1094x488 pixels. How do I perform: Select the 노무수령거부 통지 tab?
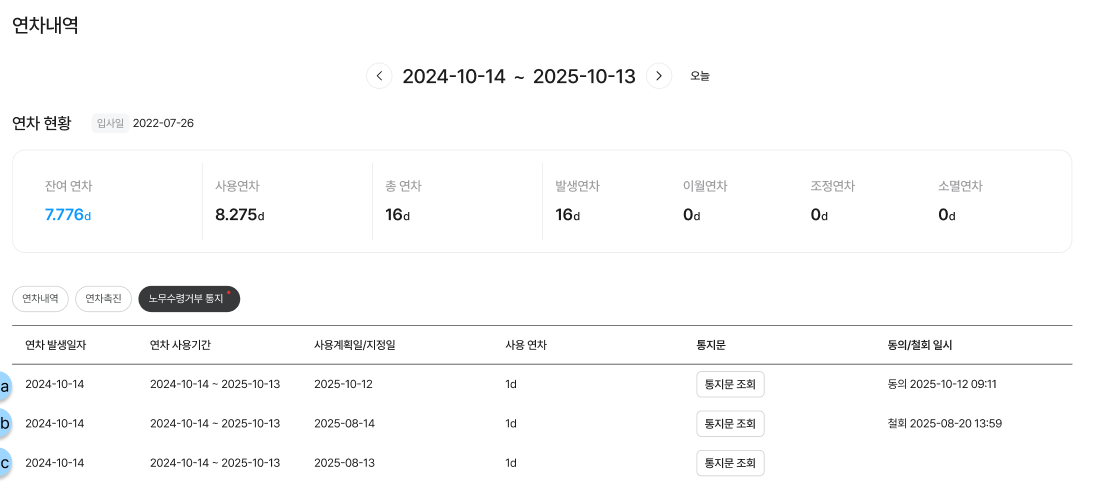click(188, 298)
